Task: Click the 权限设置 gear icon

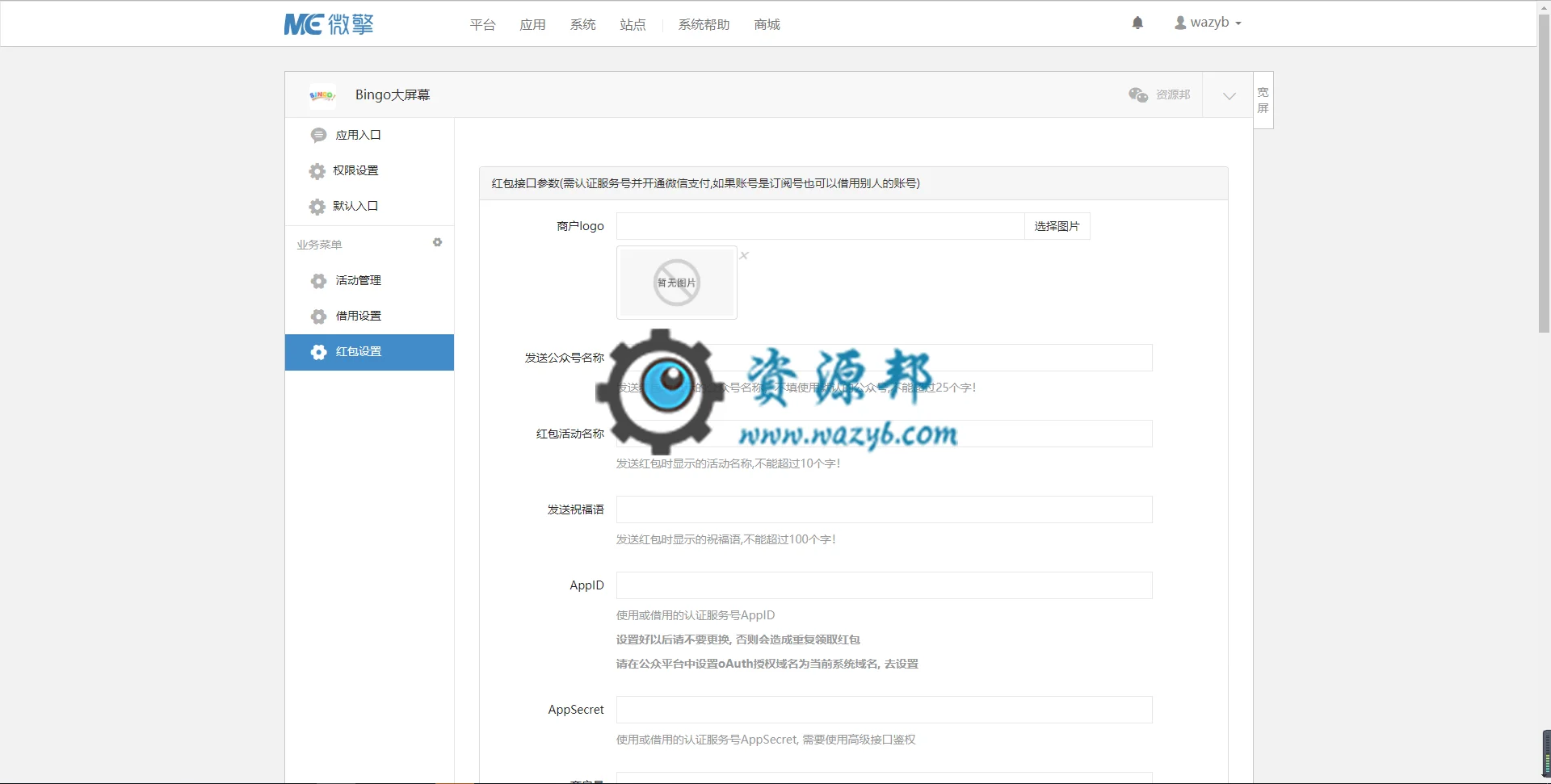Action: pos(317,171)
